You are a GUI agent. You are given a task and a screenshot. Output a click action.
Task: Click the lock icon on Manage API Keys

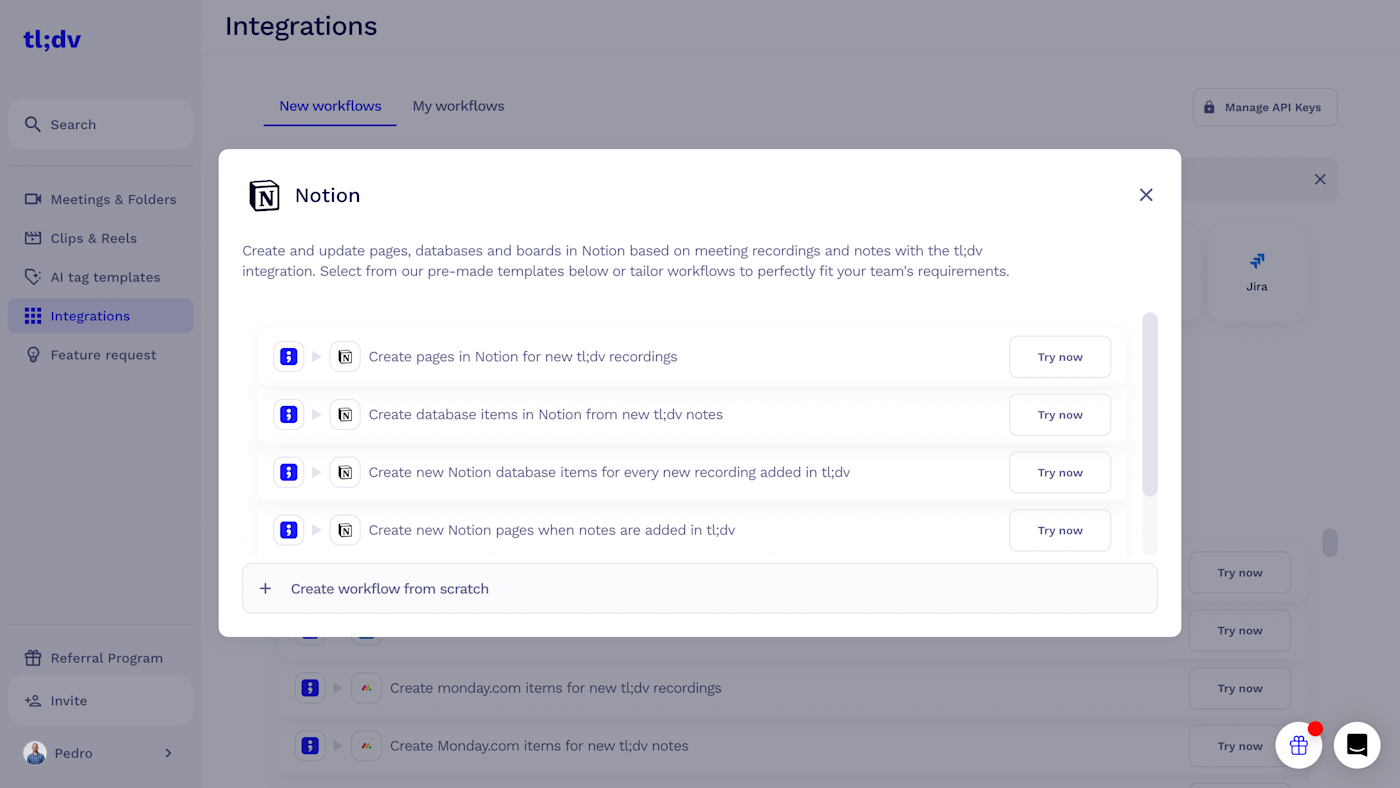pos(1209,108)
